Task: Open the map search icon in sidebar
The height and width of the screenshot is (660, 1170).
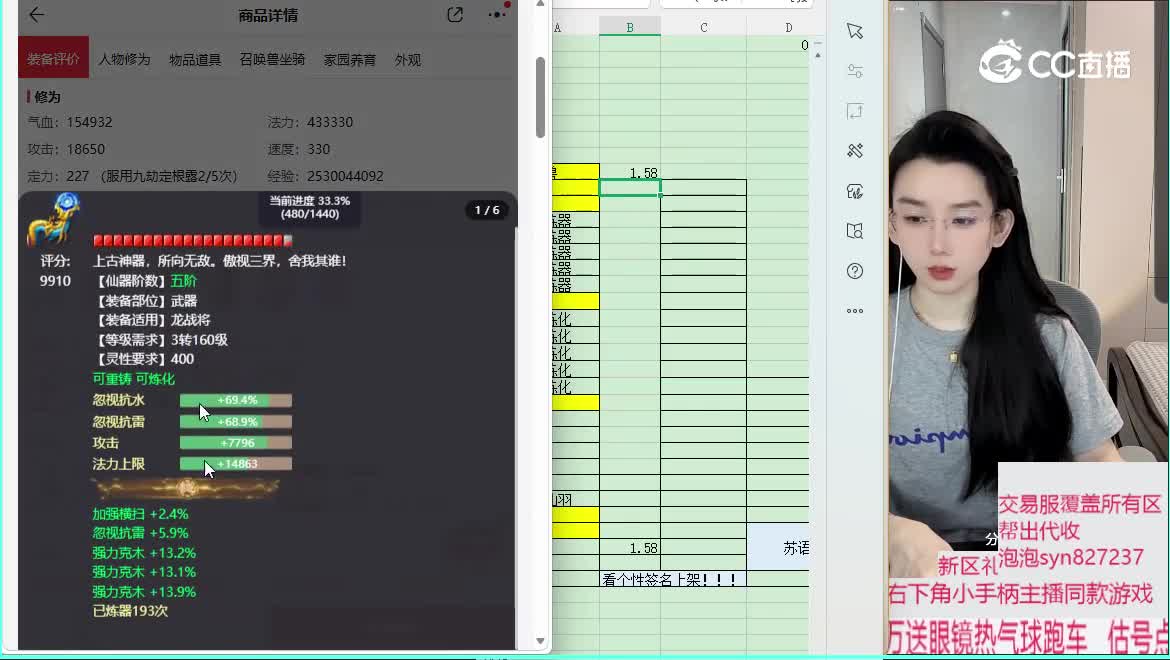Action: pos(854,231)
